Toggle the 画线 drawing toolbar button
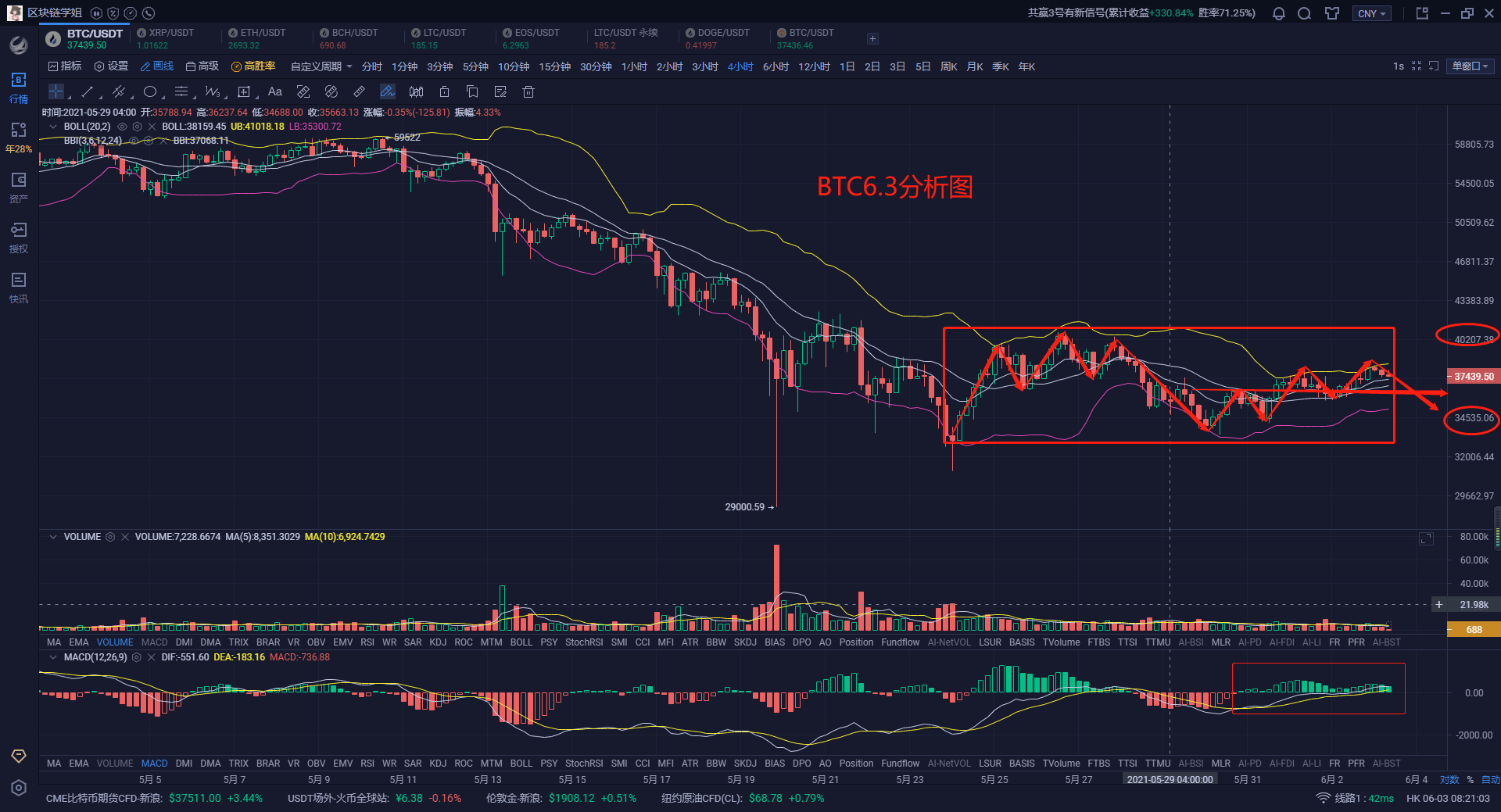Image resolution: width=1501 pixels, height=812 pixels. click(x=156, y=66)
